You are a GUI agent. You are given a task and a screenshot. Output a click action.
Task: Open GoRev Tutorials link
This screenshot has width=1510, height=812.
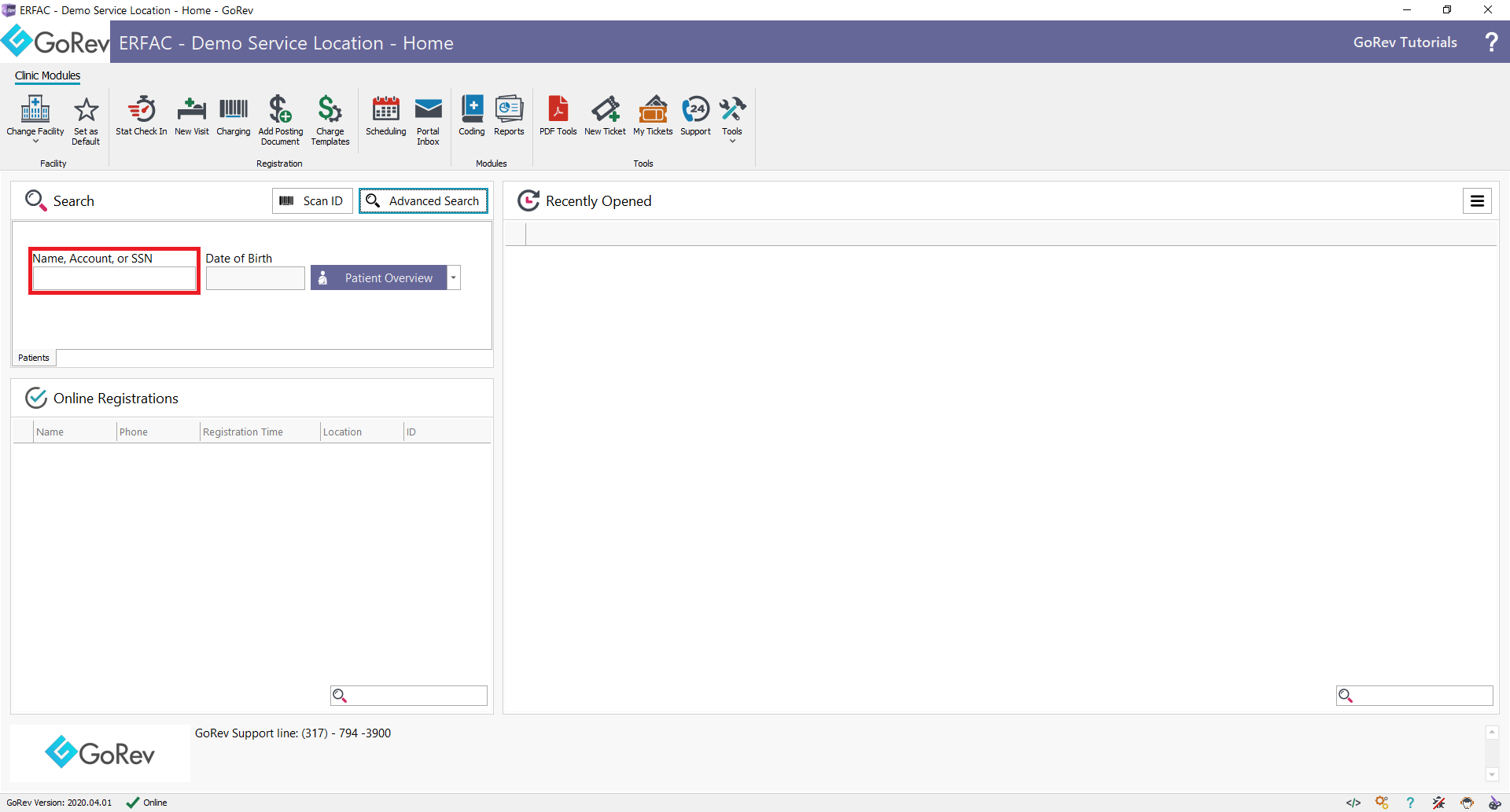1405,42
